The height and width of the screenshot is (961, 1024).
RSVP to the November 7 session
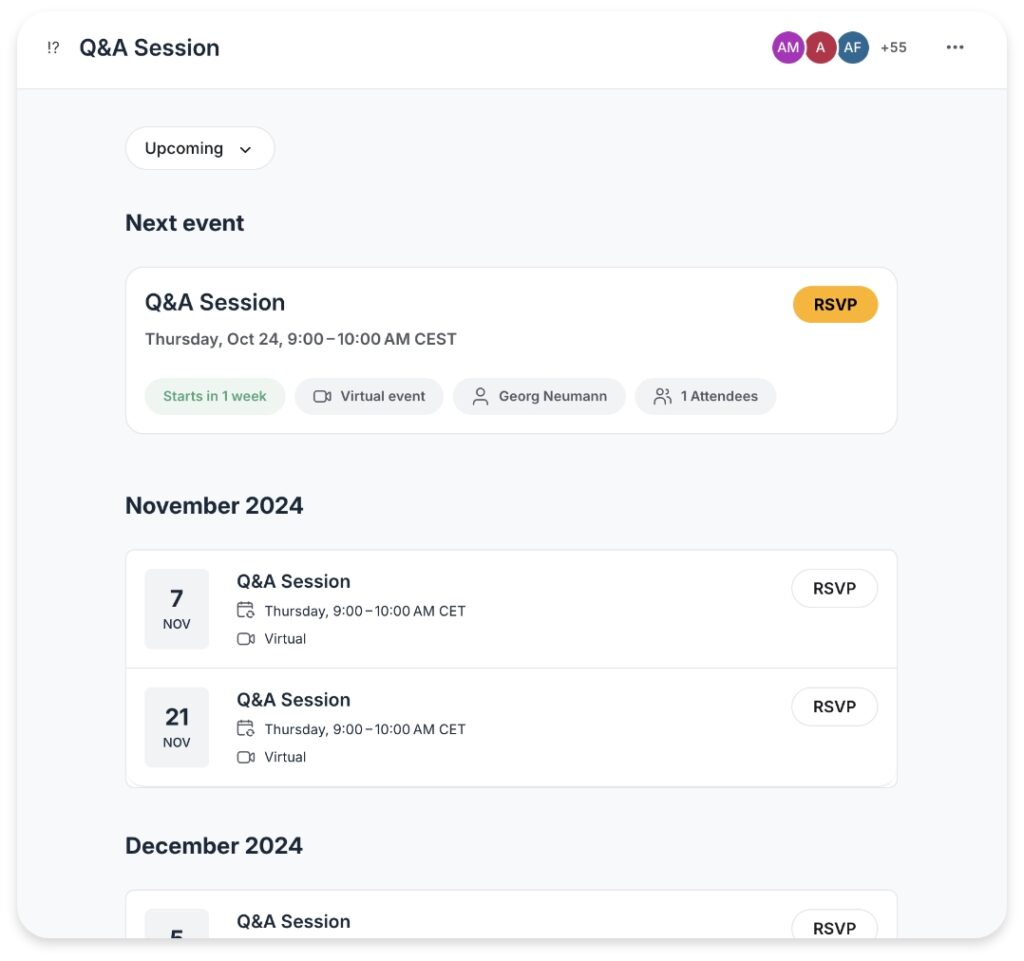click(834, 588)
